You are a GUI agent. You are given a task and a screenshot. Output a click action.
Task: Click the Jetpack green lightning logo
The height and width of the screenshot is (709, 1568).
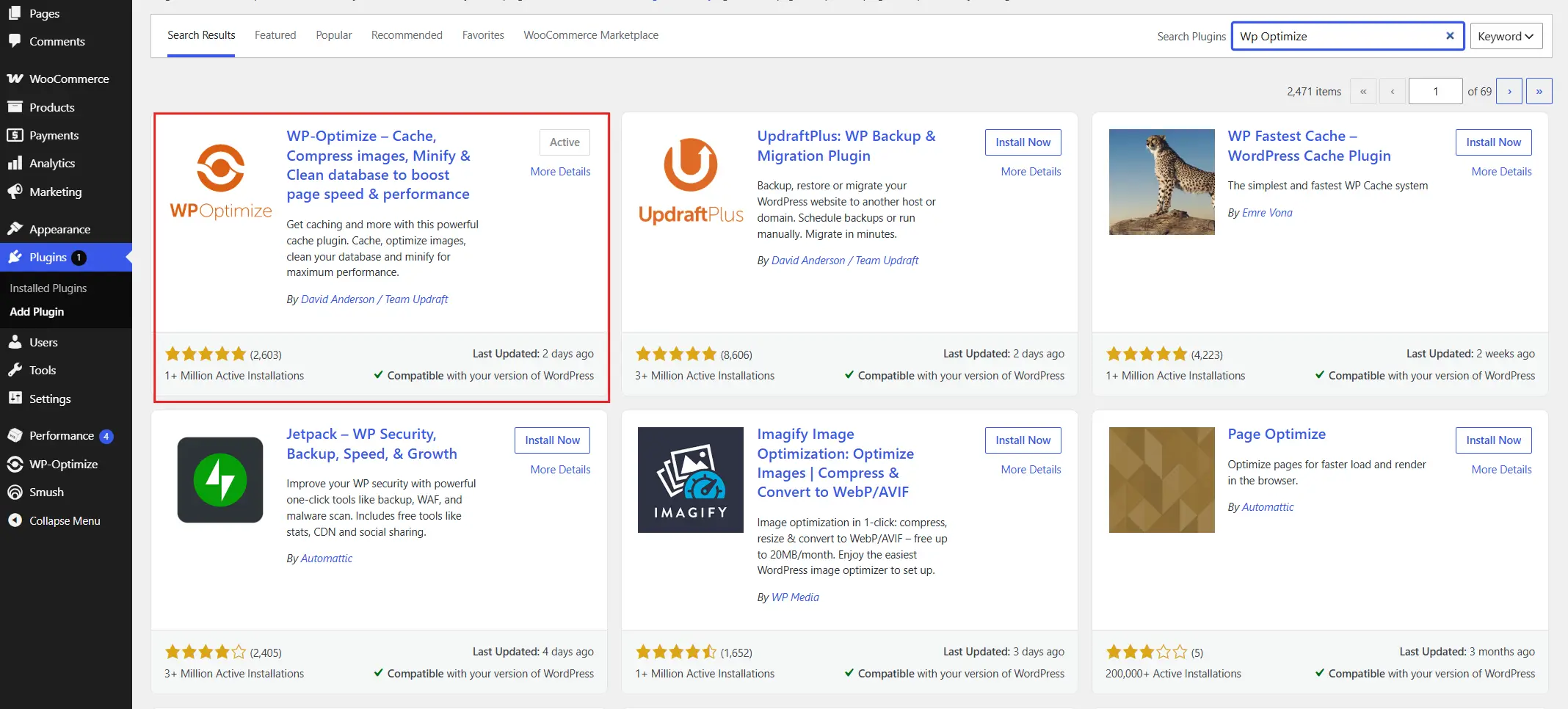220,480
